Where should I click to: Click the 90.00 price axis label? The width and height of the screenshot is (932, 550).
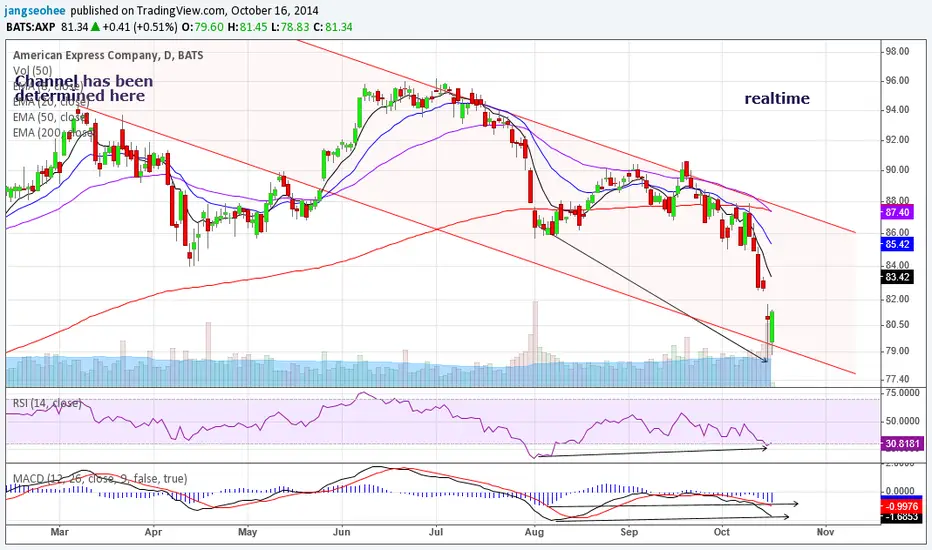(898, 170)
